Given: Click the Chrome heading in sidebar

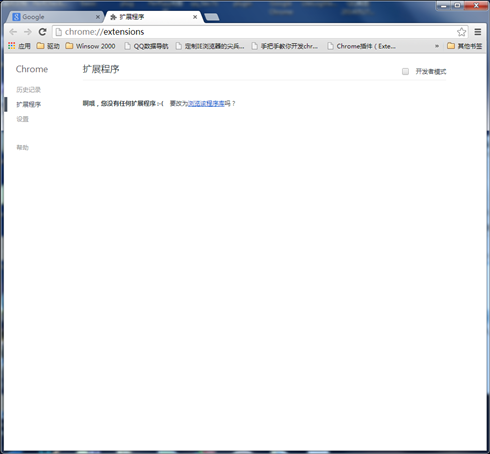Looking at the screenshot, I should 32,69.
